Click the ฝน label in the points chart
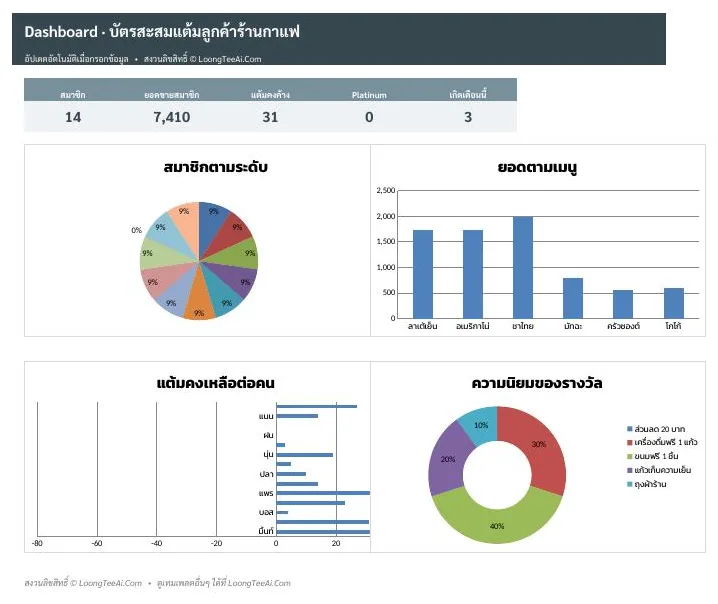The image size is (718, 604). [268, 435]
